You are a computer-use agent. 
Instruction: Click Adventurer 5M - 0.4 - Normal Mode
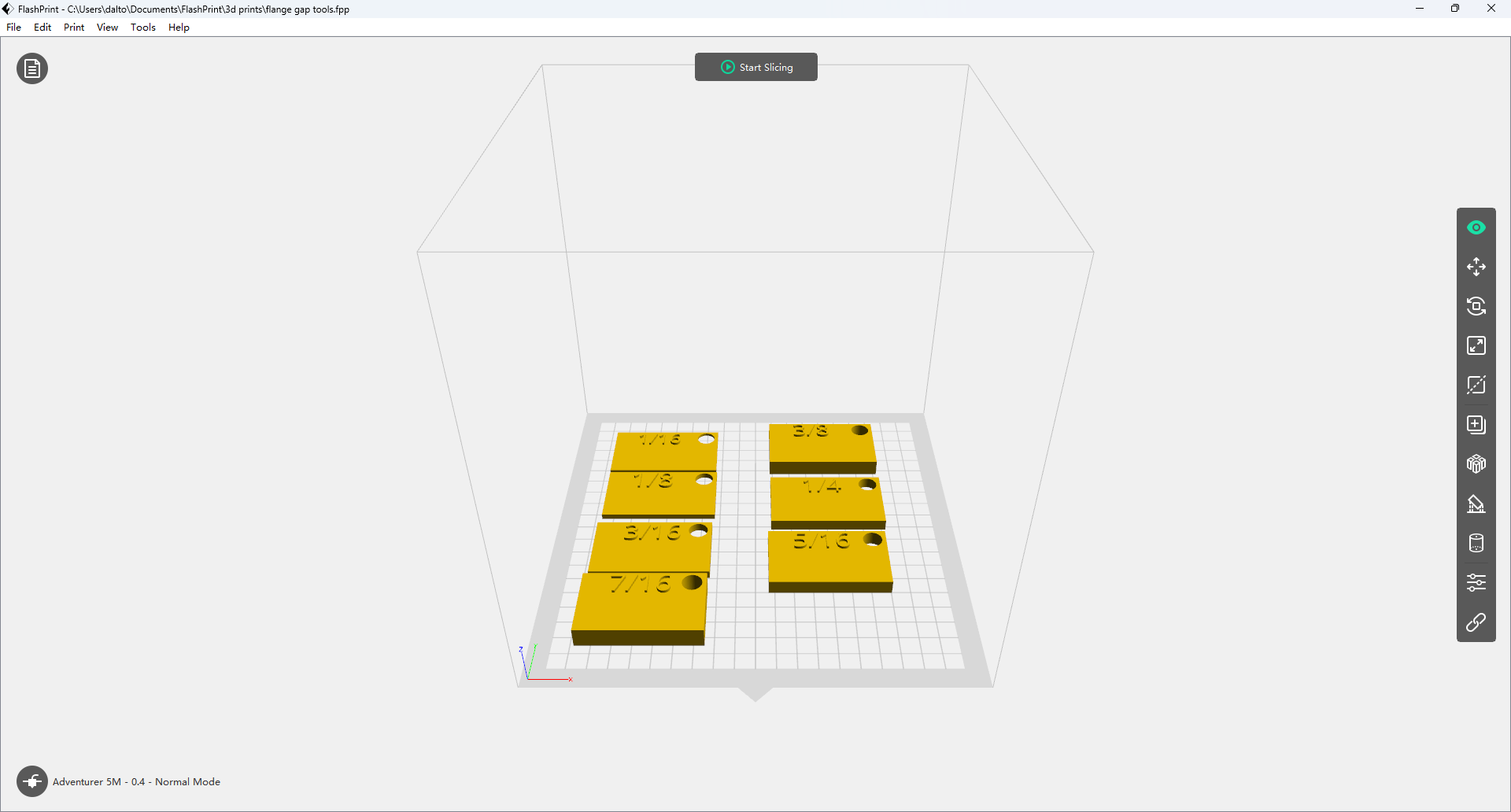[136, 781]
